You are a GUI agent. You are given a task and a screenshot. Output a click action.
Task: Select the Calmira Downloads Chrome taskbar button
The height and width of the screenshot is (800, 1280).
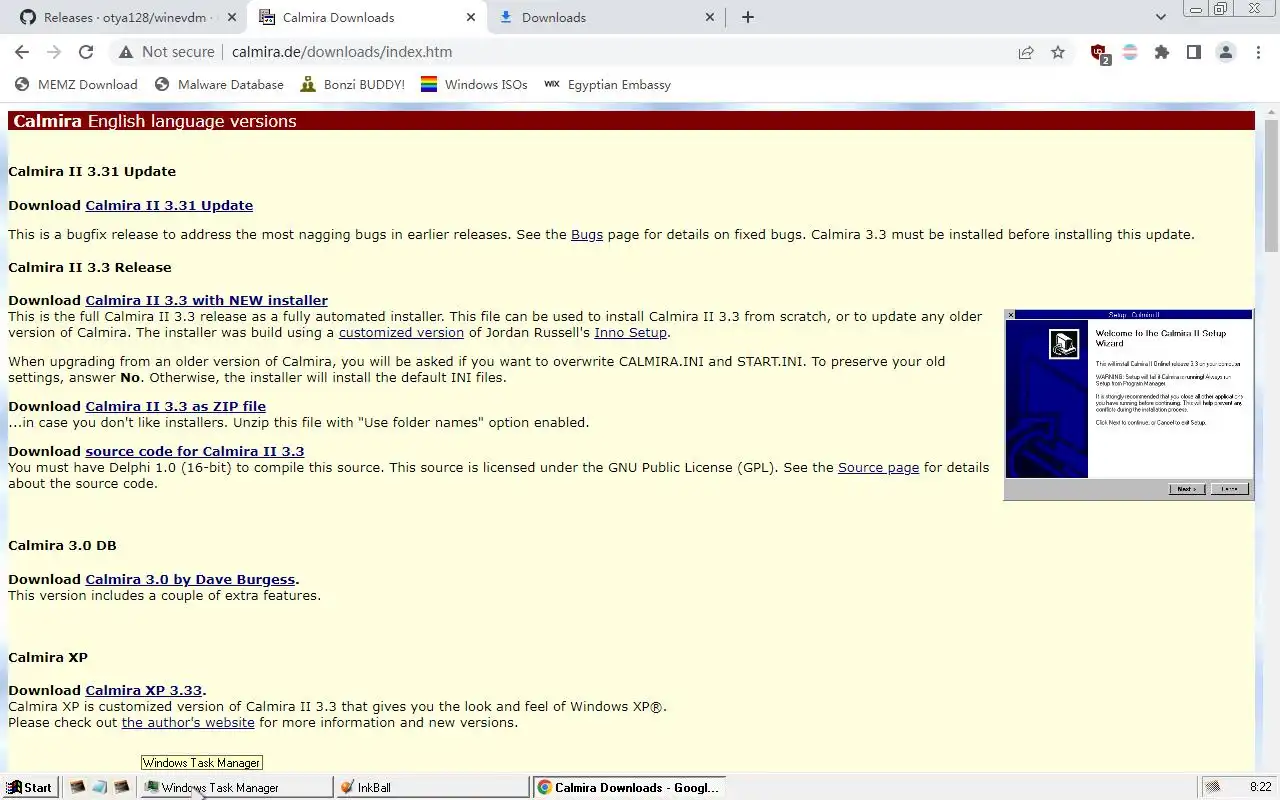[x=628, y=787]
